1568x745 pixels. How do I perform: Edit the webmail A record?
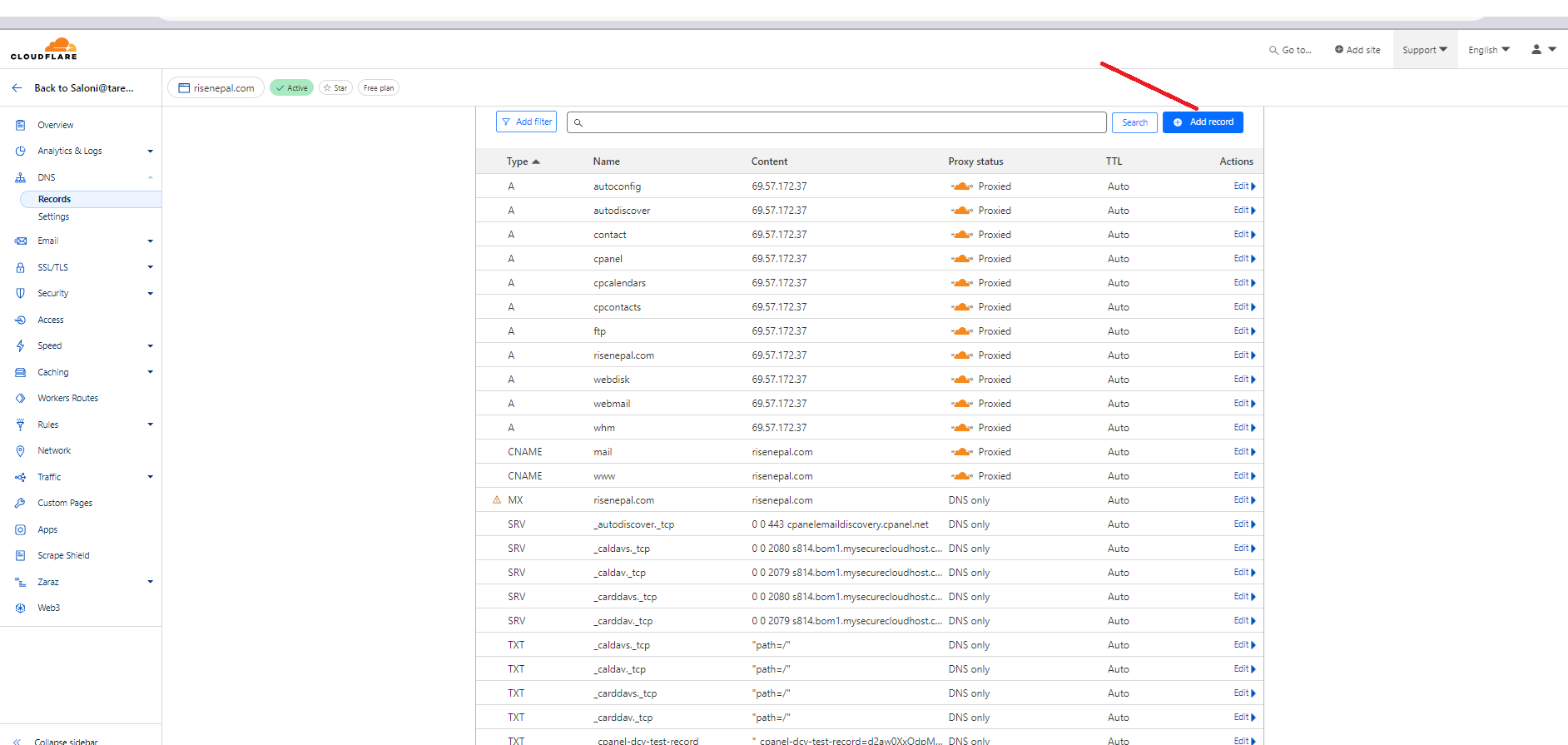tap(1243, 404)
